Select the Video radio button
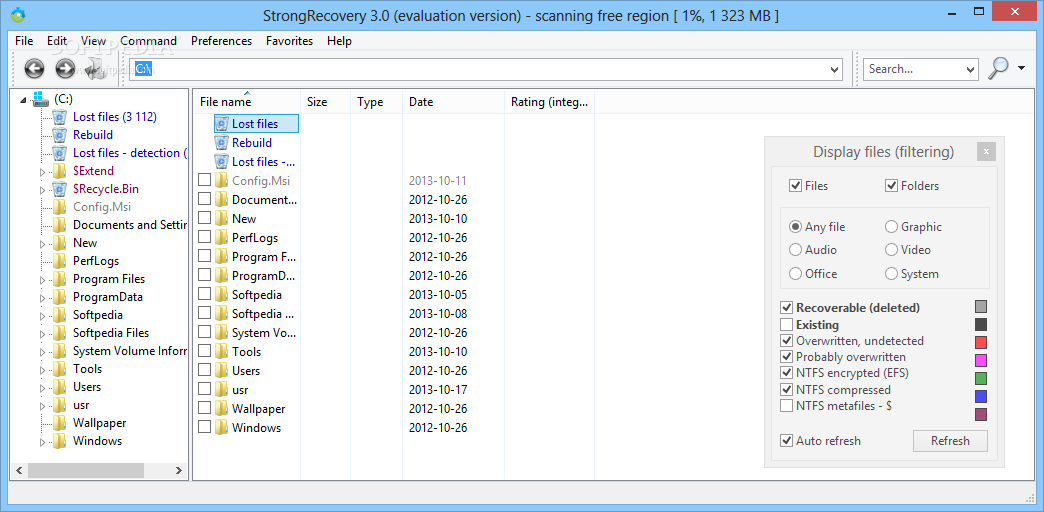 (x=891, y=250)
